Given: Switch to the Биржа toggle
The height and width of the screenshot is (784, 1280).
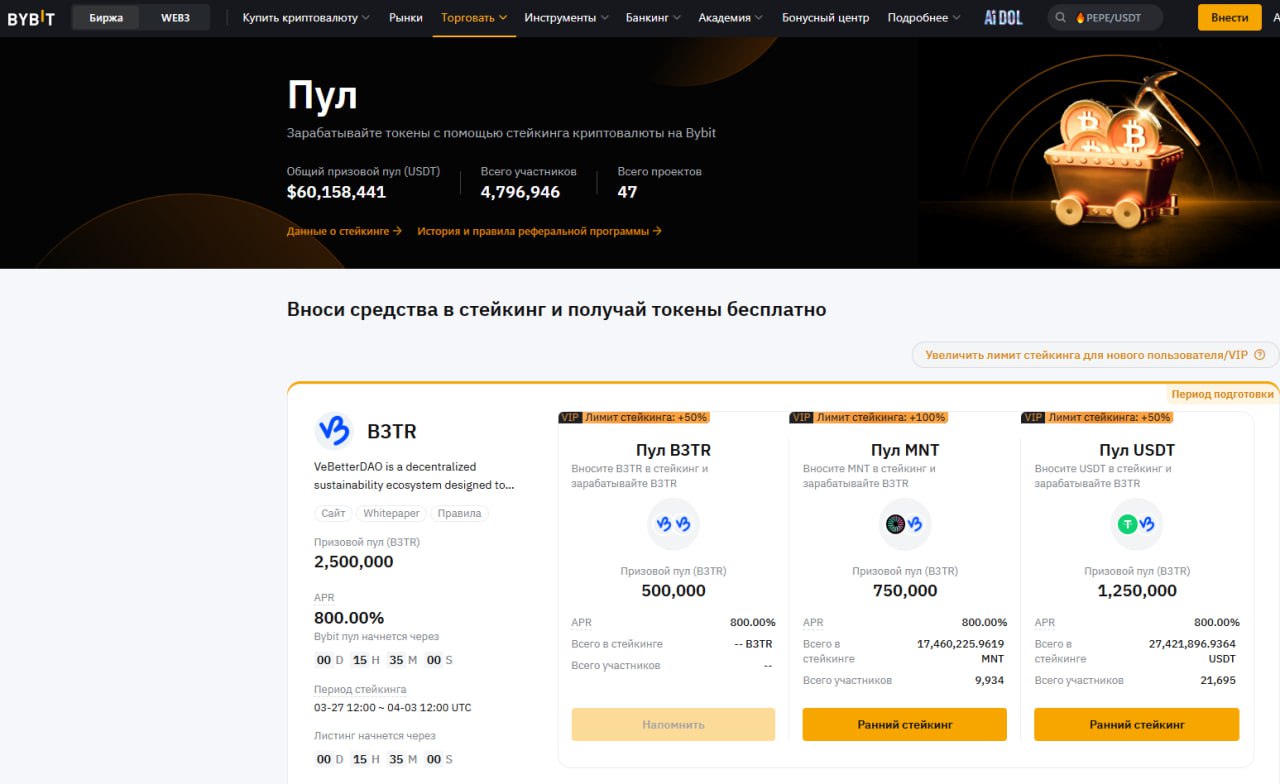Looking at the screenshot, I should point(106,18).
